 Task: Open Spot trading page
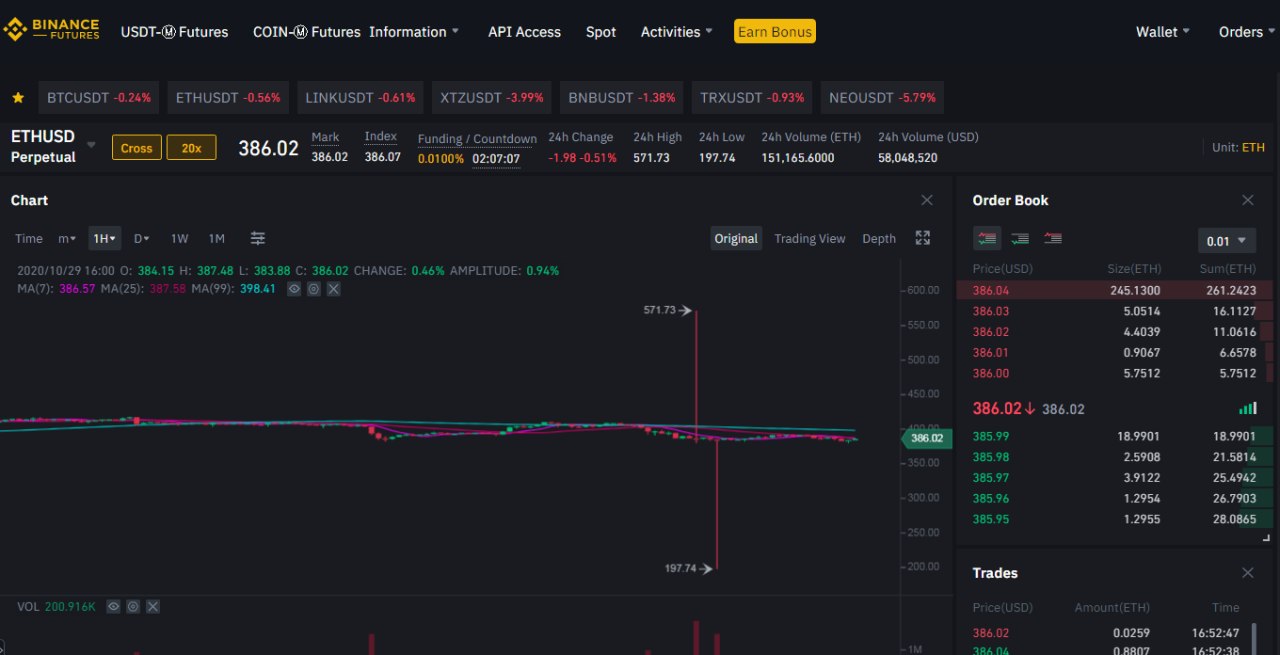tap(601, 32)
